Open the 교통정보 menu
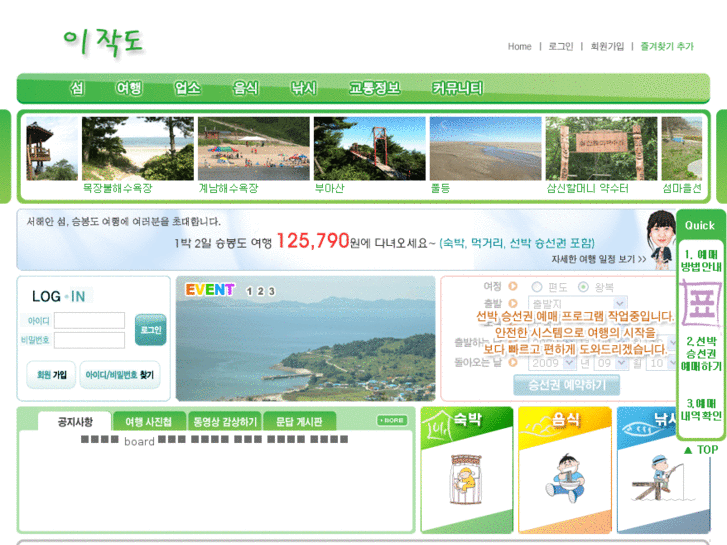Viewport: 727px width, 545px height. (x=375, y=88)
